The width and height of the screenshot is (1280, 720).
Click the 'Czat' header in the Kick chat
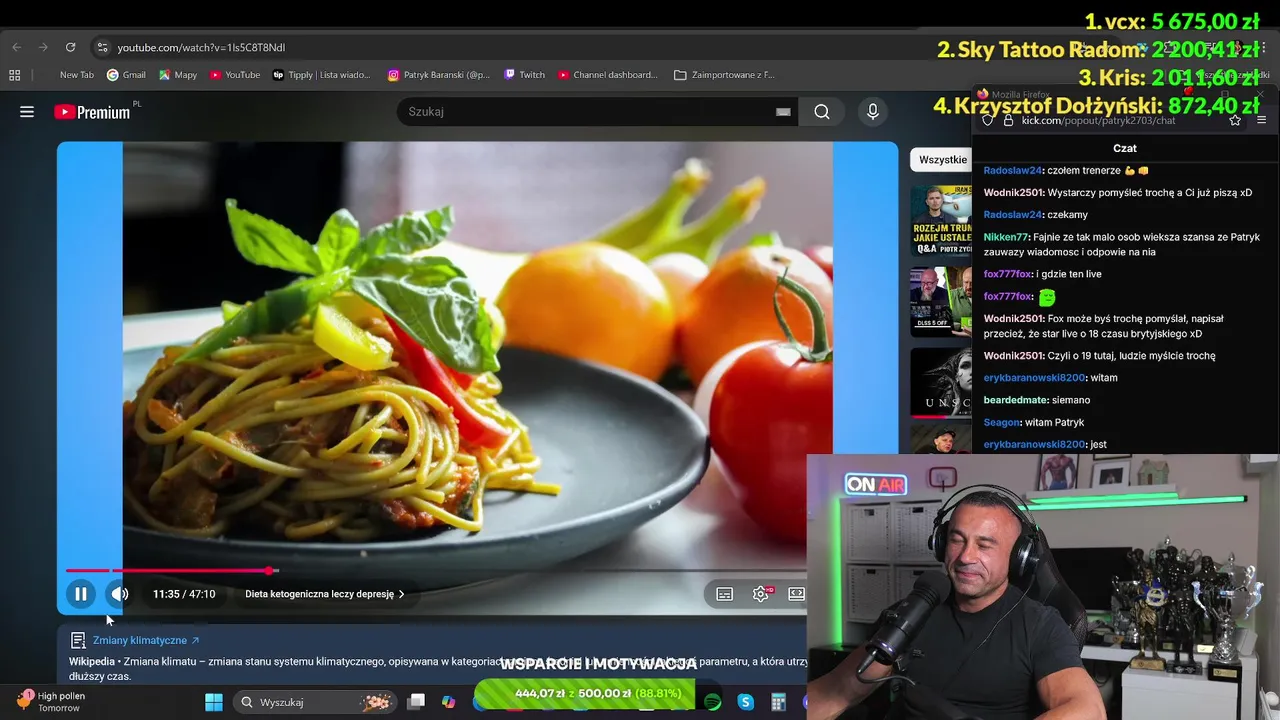(x=1125, y=148)
